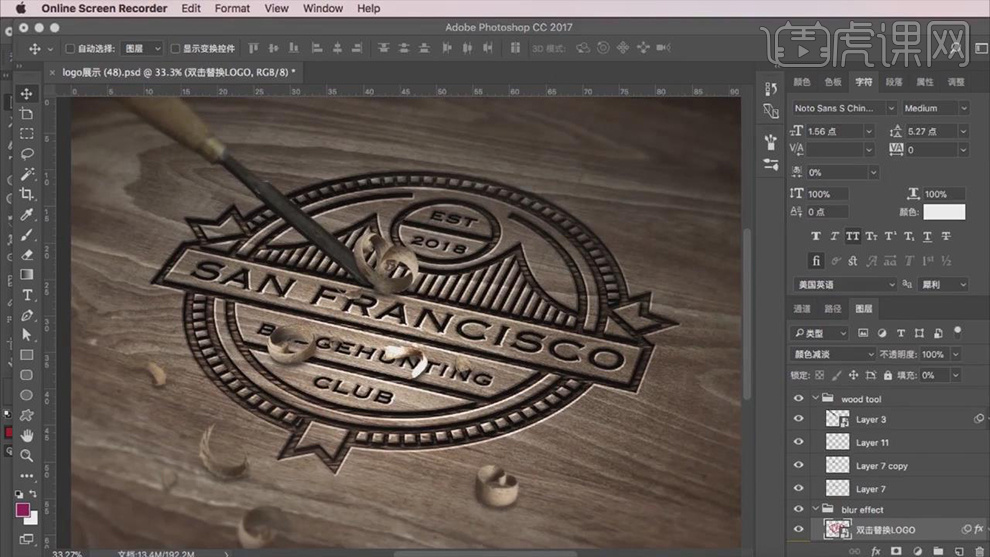
Task: Click the All Caps TT style icon
Action: tap(852, 236)
